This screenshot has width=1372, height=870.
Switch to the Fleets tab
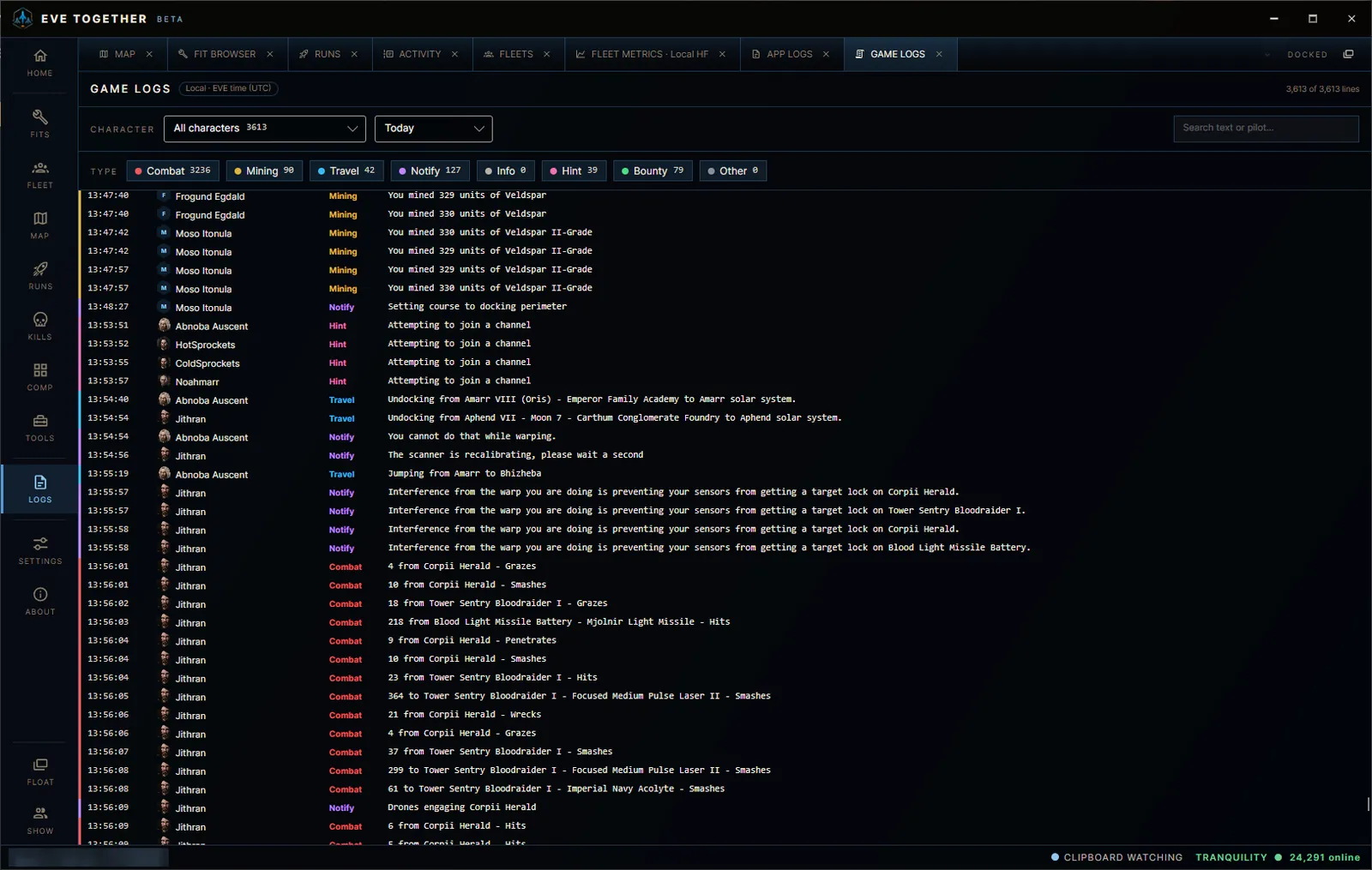[x=516, y=54]
